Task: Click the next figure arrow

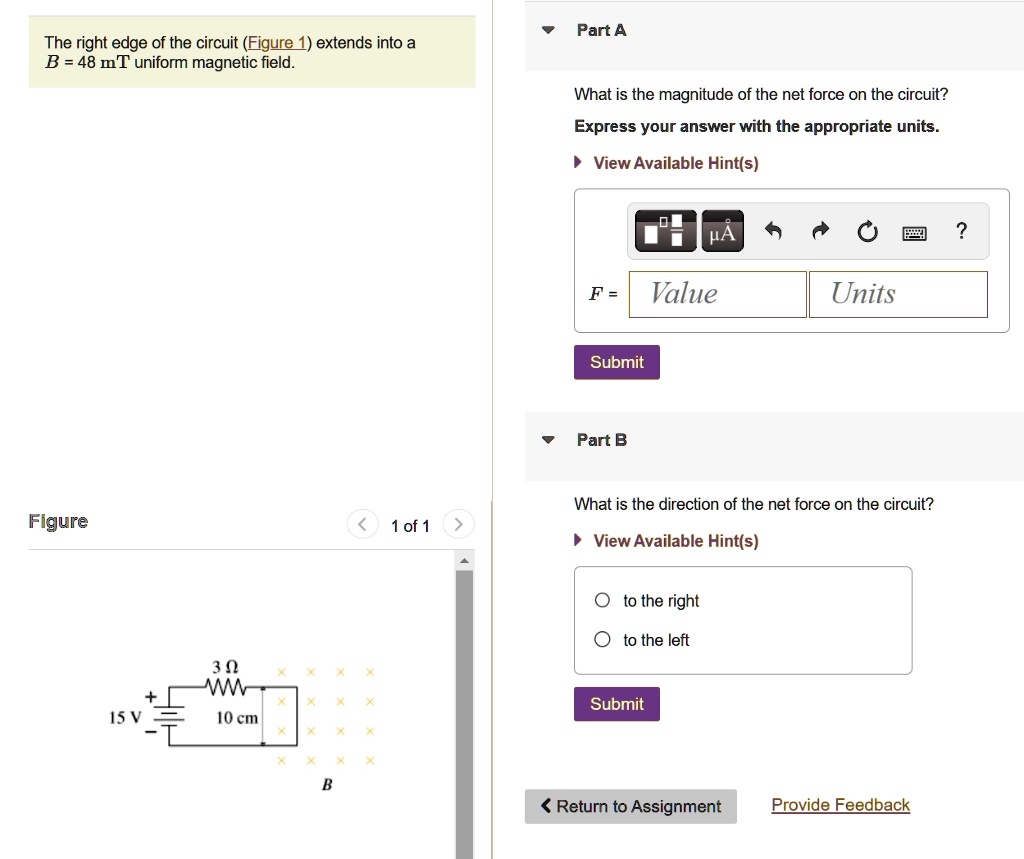Action: tap(458, 523)
